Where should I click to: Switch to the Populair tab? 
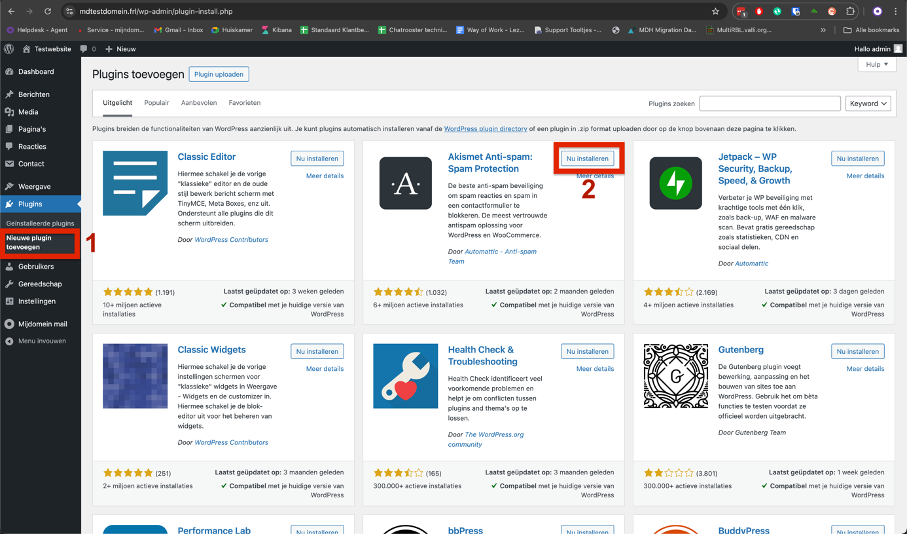156,103
